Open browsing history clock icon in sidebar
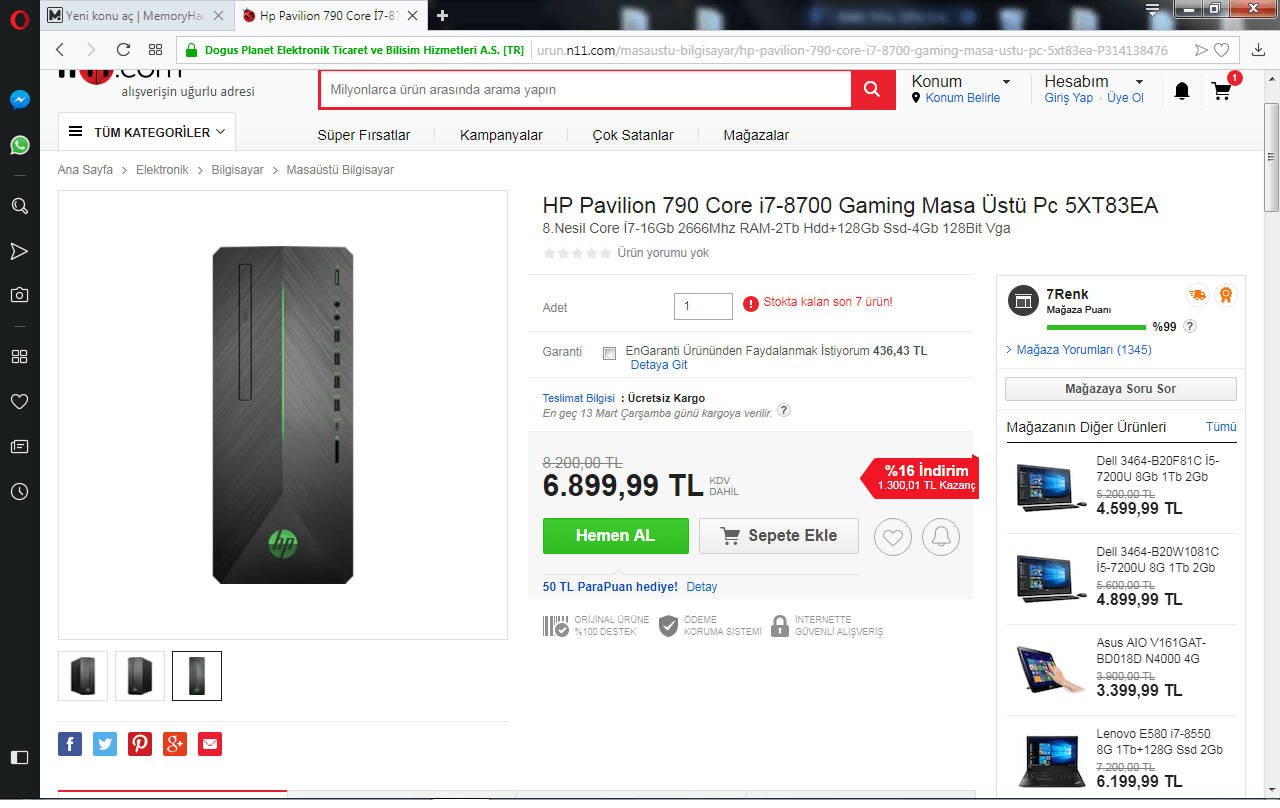The image size is (1280, 808). coord(20,492)
